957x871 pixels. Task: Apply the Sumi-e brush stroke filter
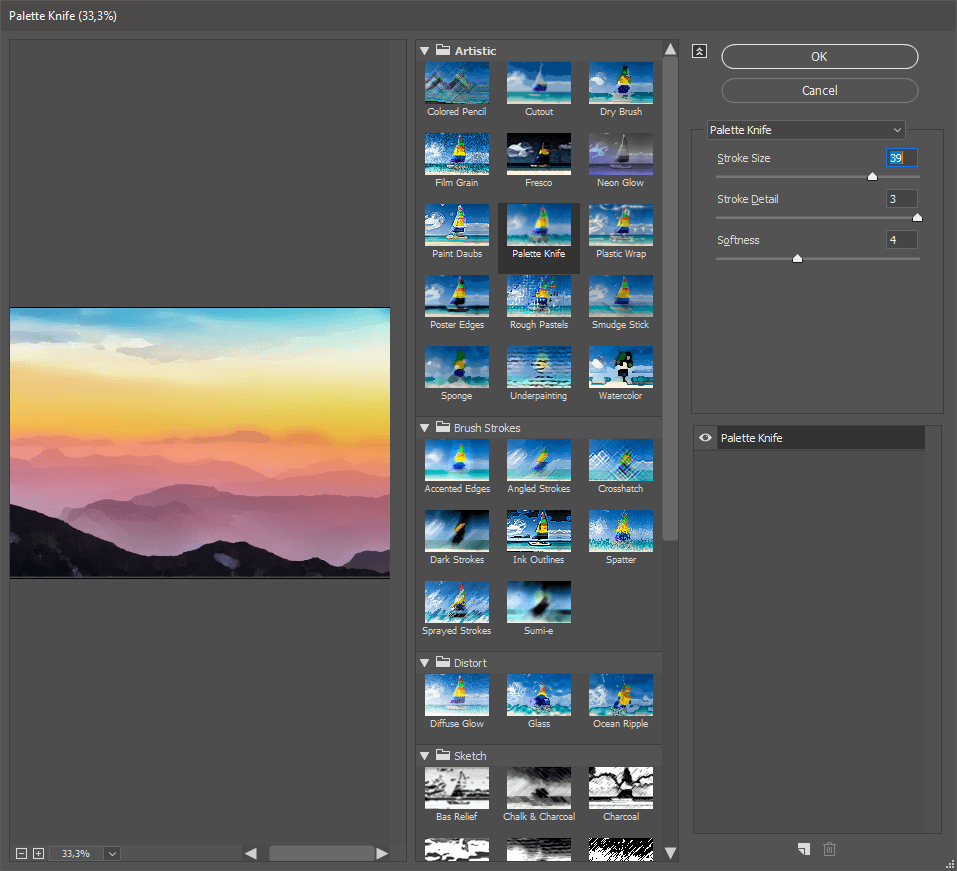click(538, 601)
